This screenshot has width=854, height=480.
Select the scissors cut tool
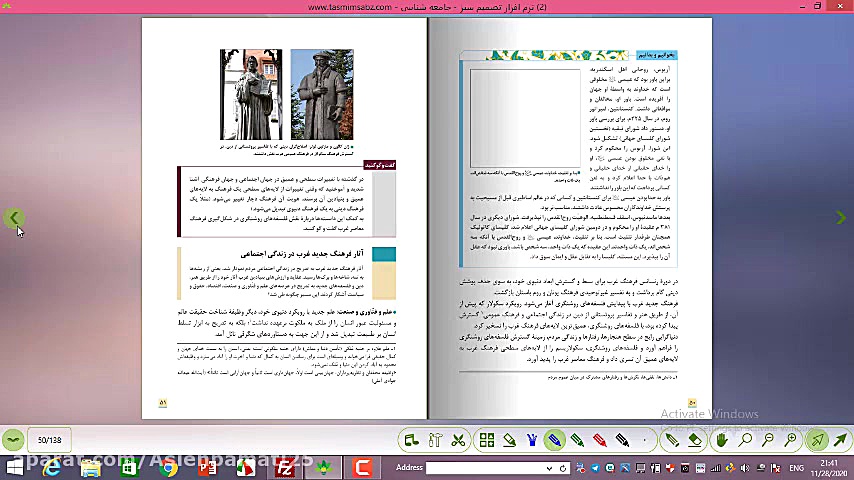tap(458, 440)
